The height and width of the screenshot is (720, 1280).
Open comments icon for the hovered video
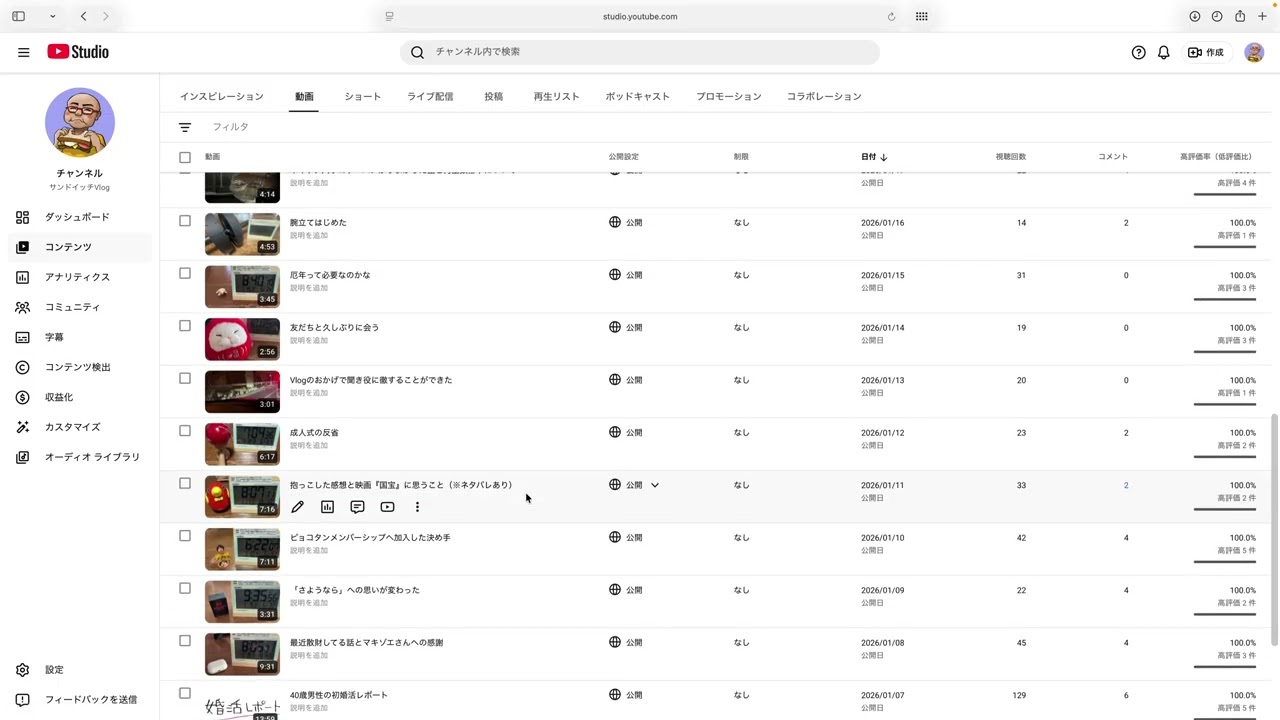[x=357, y=507]
